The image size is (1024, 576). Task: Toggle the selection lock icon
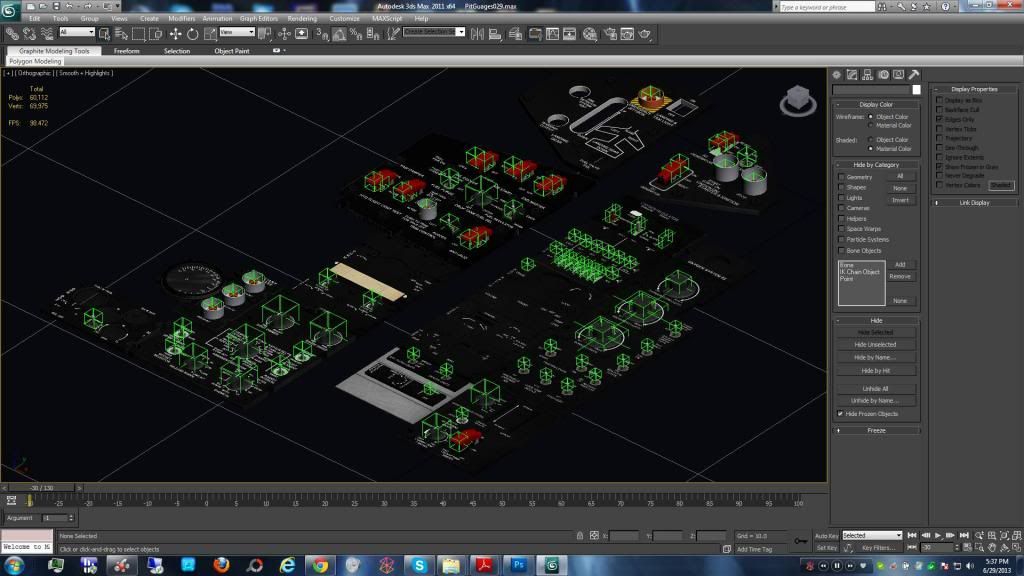pyautogui.click(x=579, y=536)
